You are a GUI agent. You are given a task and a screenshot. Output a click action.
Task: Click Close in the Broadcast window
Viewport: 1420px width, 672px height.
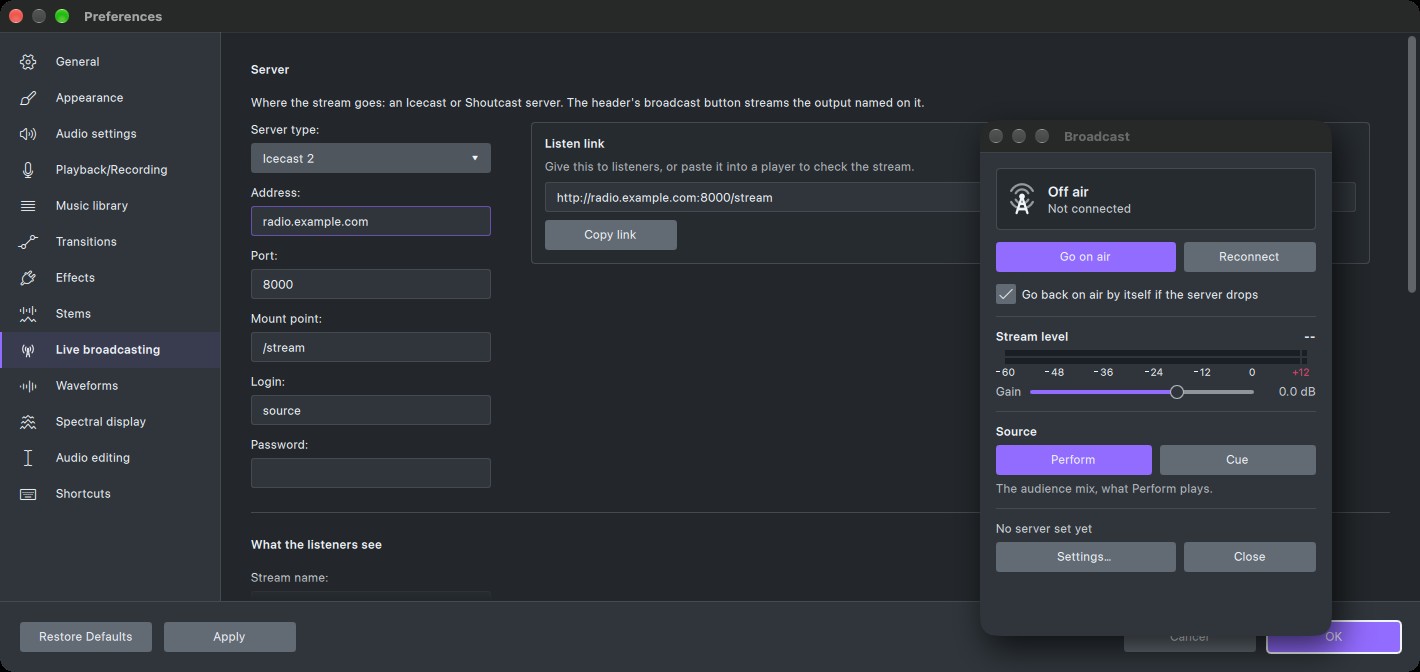[x=1250, y=557]
